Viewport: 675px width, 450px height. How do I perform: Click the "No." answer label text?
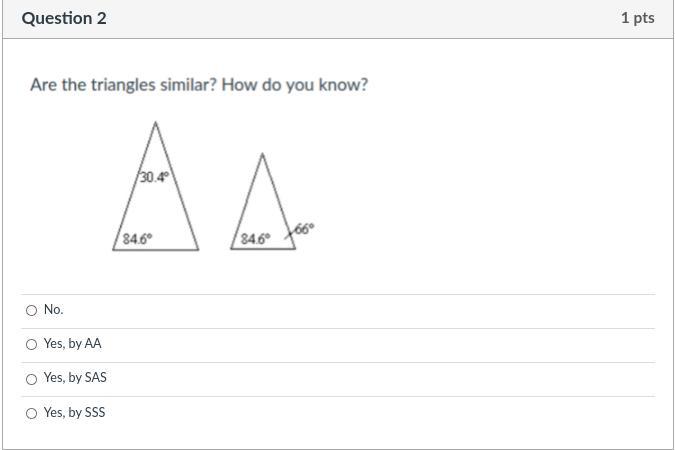click(54, 310)
